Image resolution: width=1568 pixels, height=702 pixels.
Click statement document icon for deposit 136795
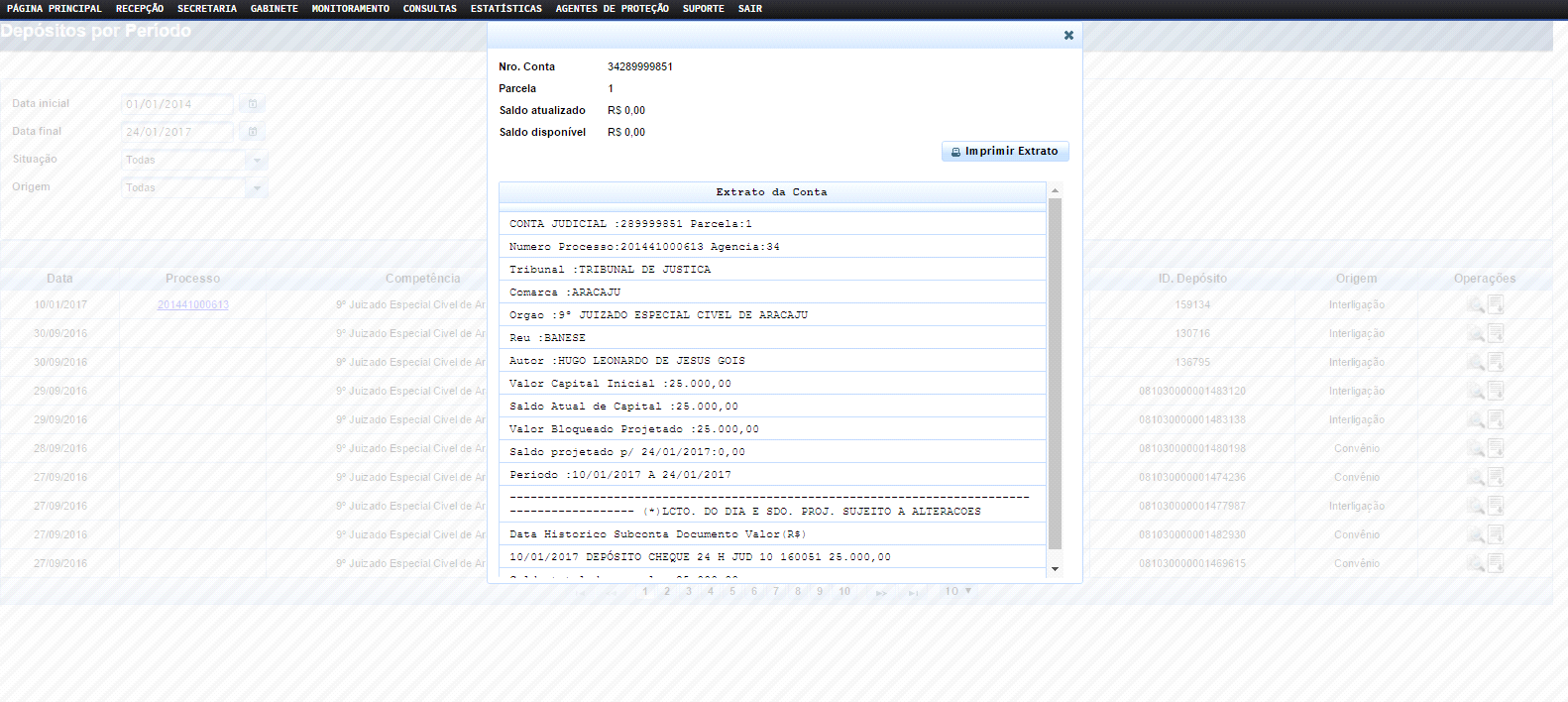click(1496, 362)
